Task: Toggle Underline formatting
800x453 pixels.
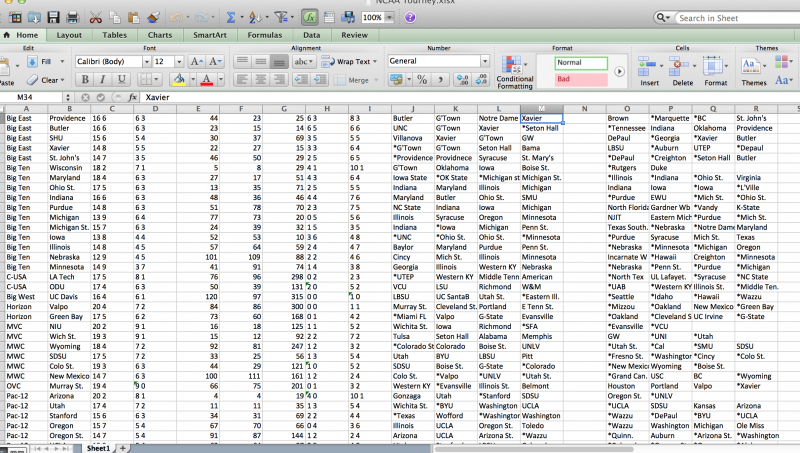Action: click(121, 80)
